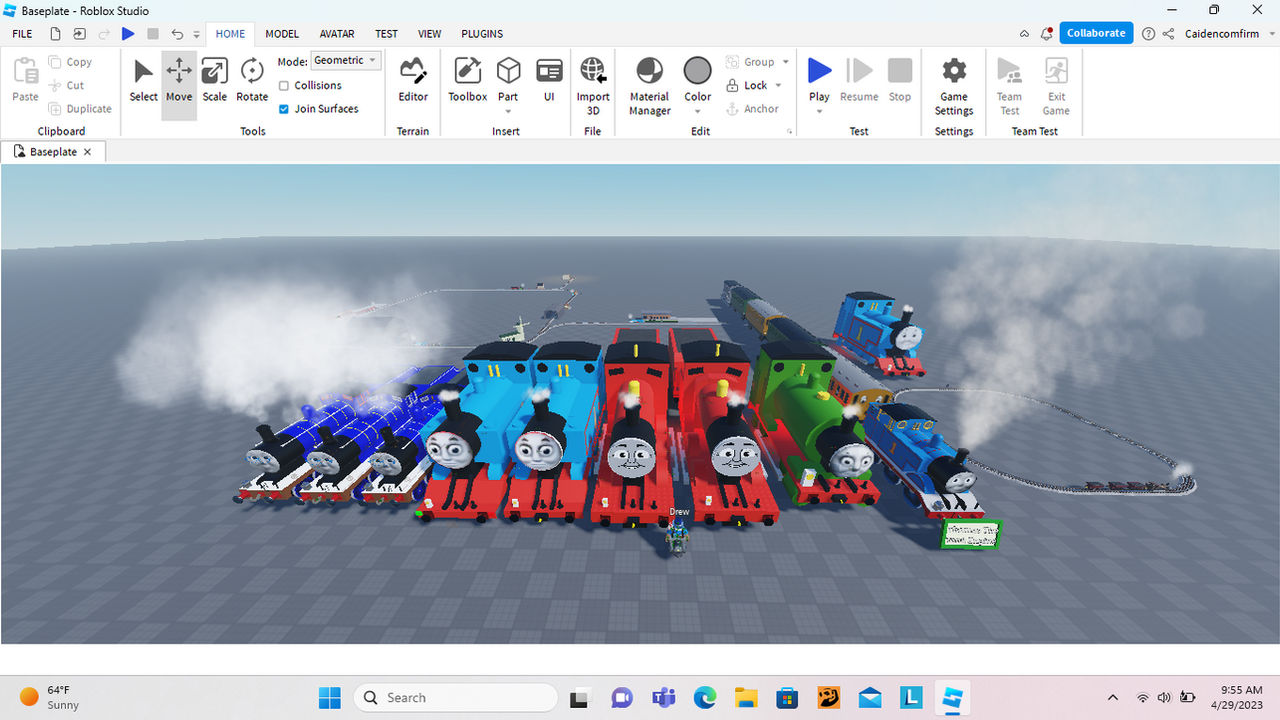Toggle the Lock tool
Screen dimensions: 1280x720
[747, 86]
